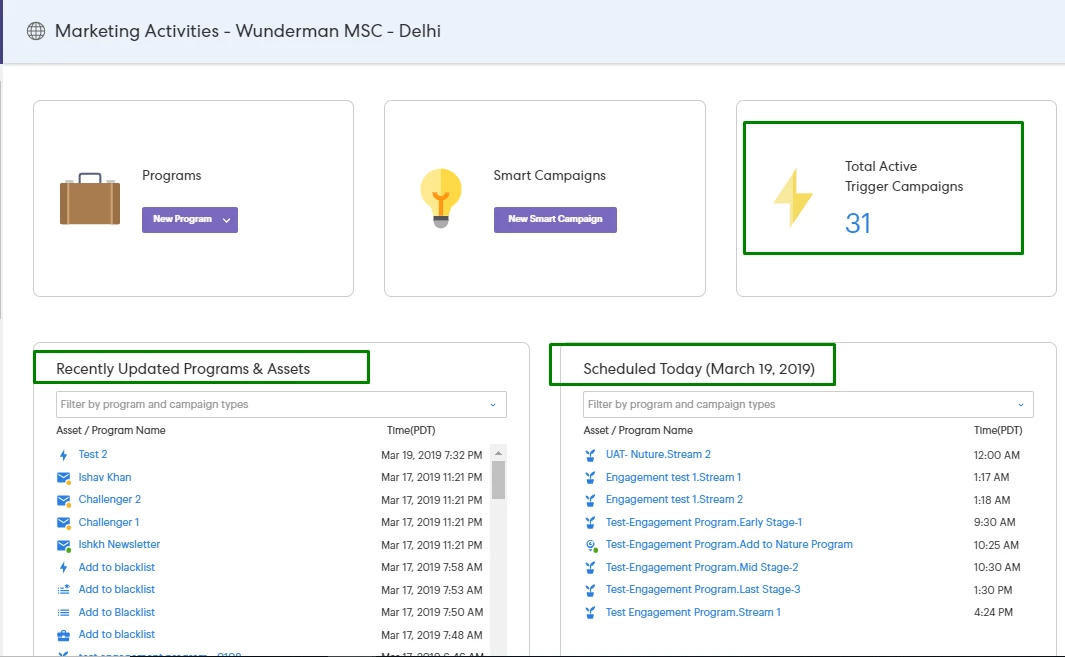This screenshot has width=1065, height=657.
Task: Click the Time(PDT) header in Scheduled Today
Action: (x=998, y=430)
